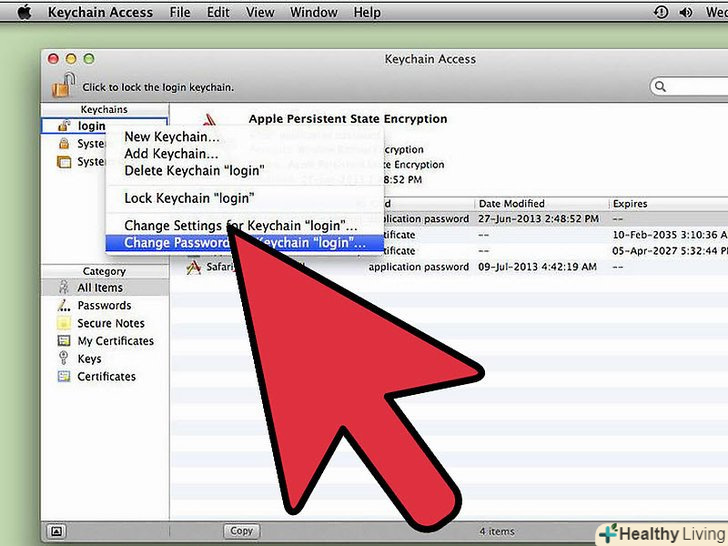Toggle the info view button at bottom left
This screenshot has height=546, width=728.
[56, 531]
